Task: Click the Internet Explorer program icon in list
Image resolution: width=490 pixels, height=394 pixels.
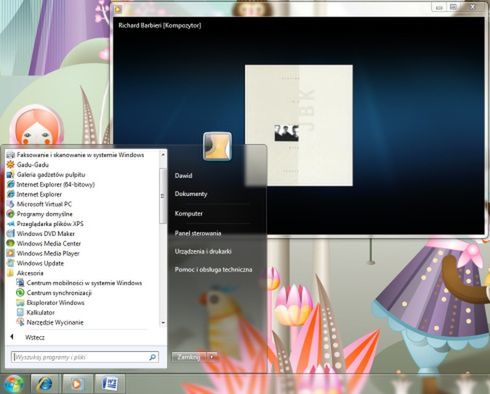Action: (x=11, y=194)
